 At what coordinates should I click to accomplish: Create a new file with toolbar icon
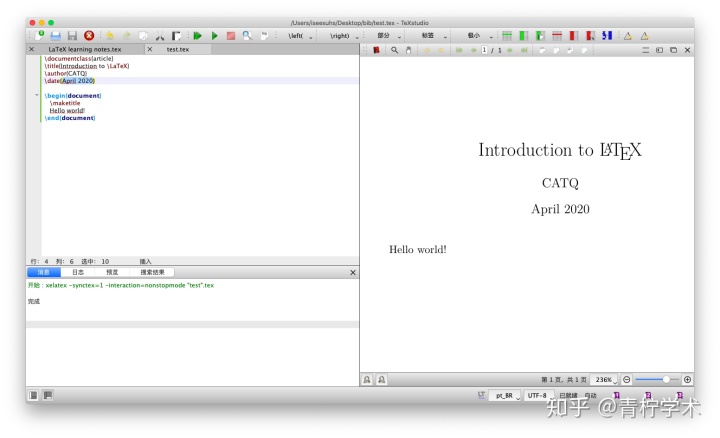tap(40, 35)
